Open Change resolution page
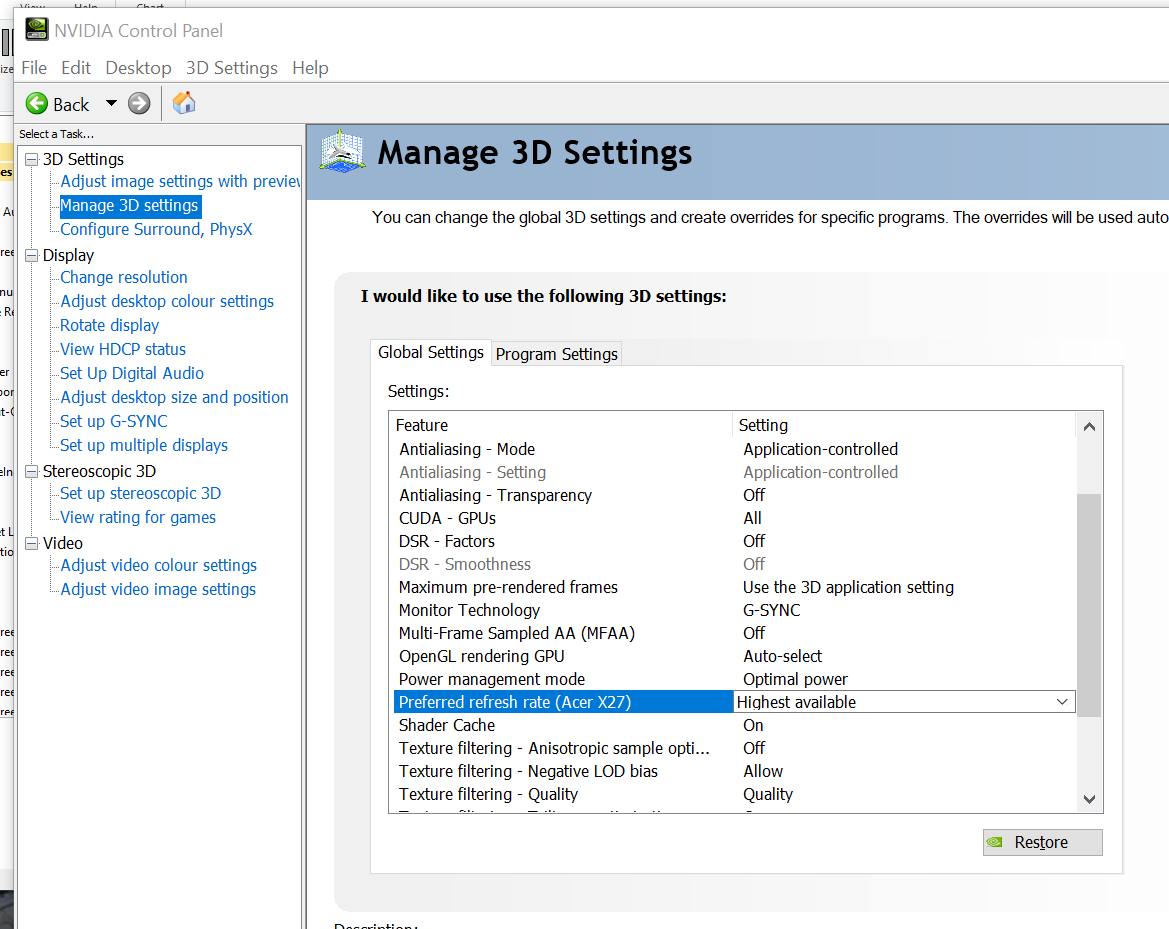1169x929 pixels. pyautogui.click(x=124, y=277)
